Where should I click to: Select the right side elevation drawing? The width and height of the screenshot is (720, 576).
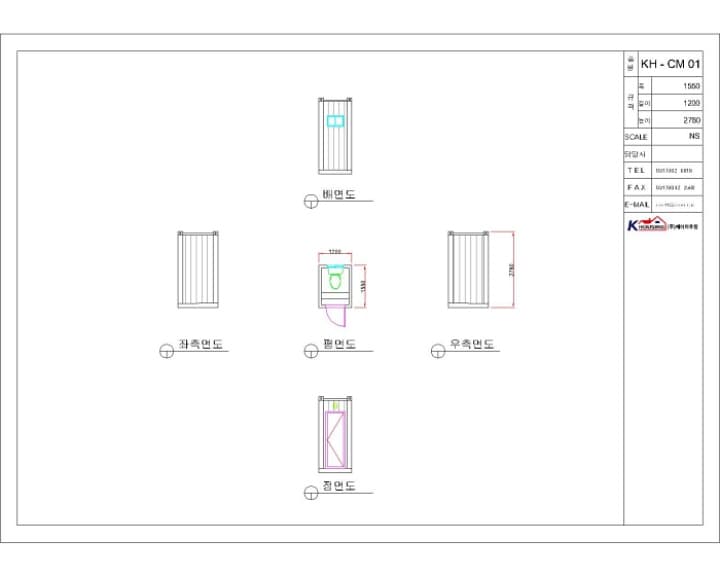tap(468, 270)
